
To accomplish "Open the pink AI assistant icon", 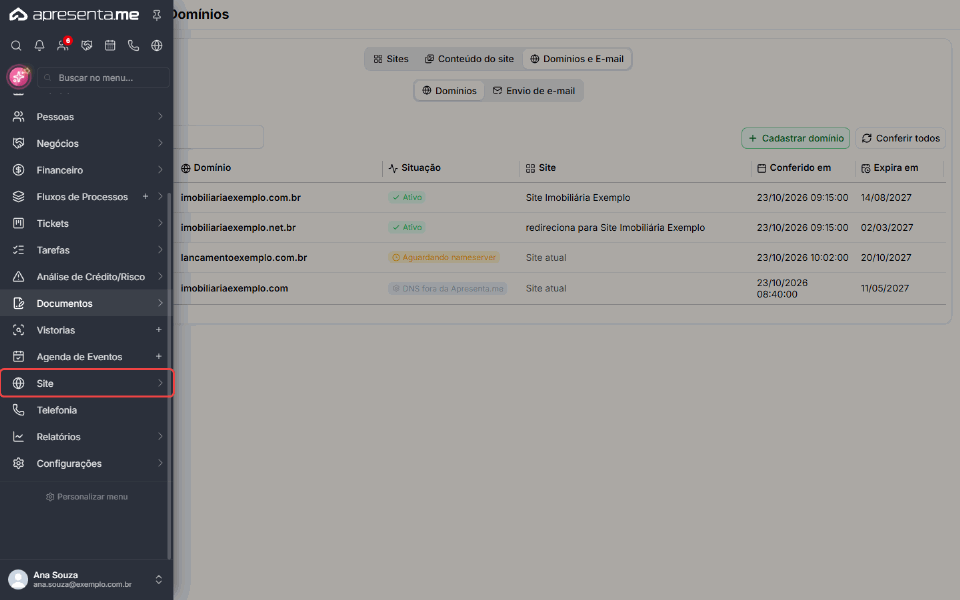I will point(18,77).
